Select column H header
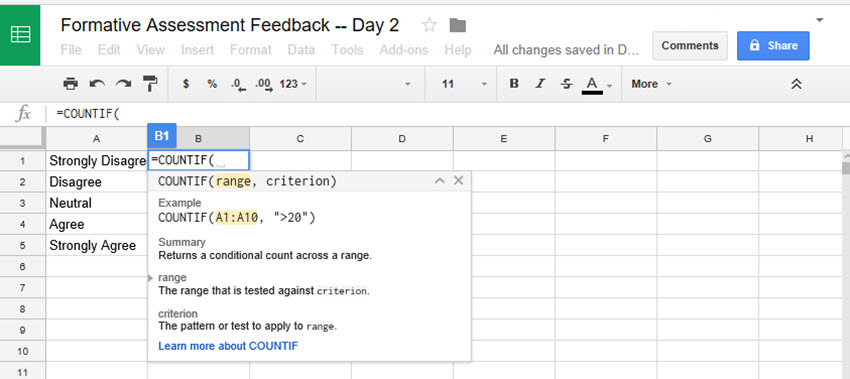The image size is (850, 379). pos(801,139)
